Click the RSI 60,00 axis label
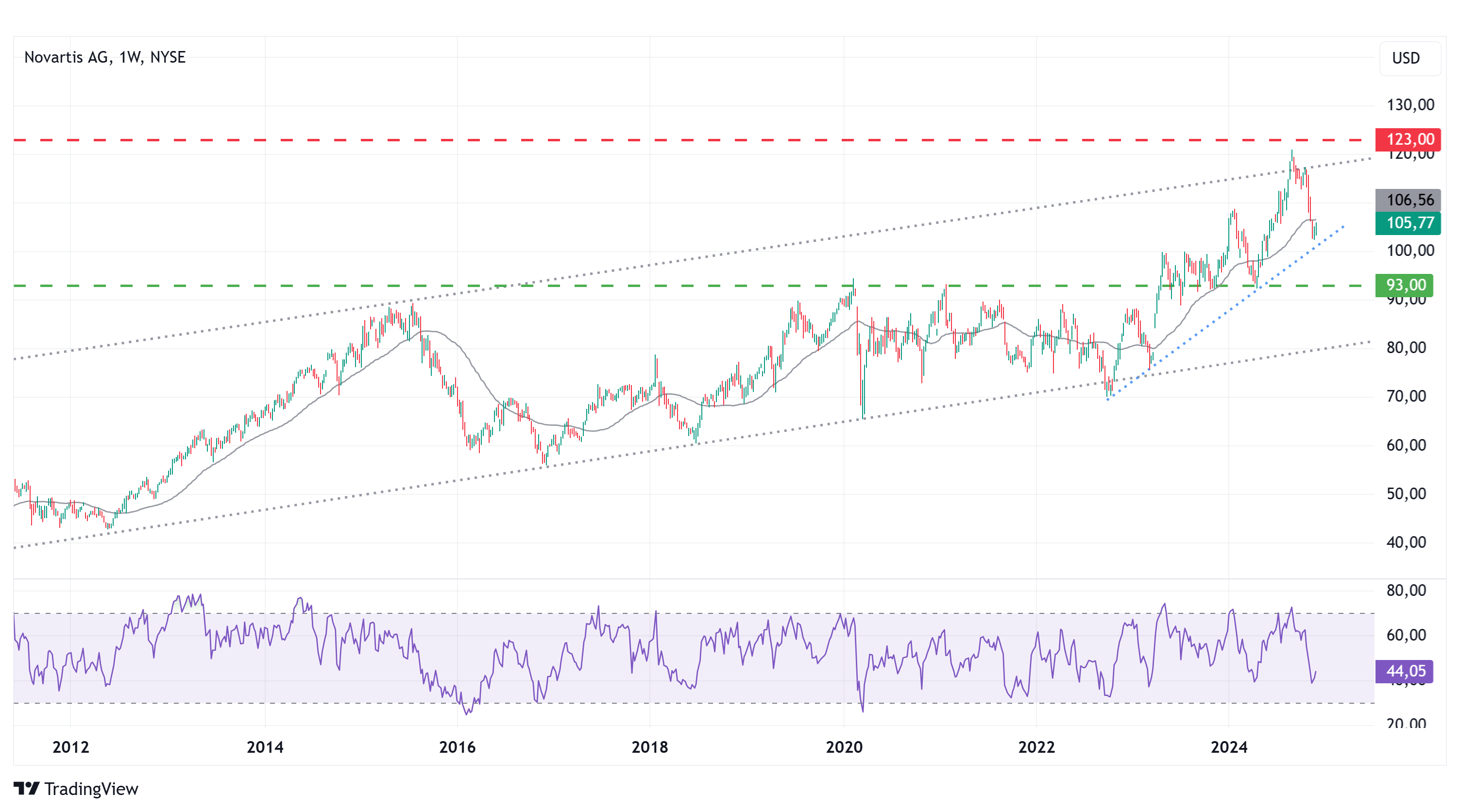The height and width of the screenshot is (812, 1460). pos(1406,635)
